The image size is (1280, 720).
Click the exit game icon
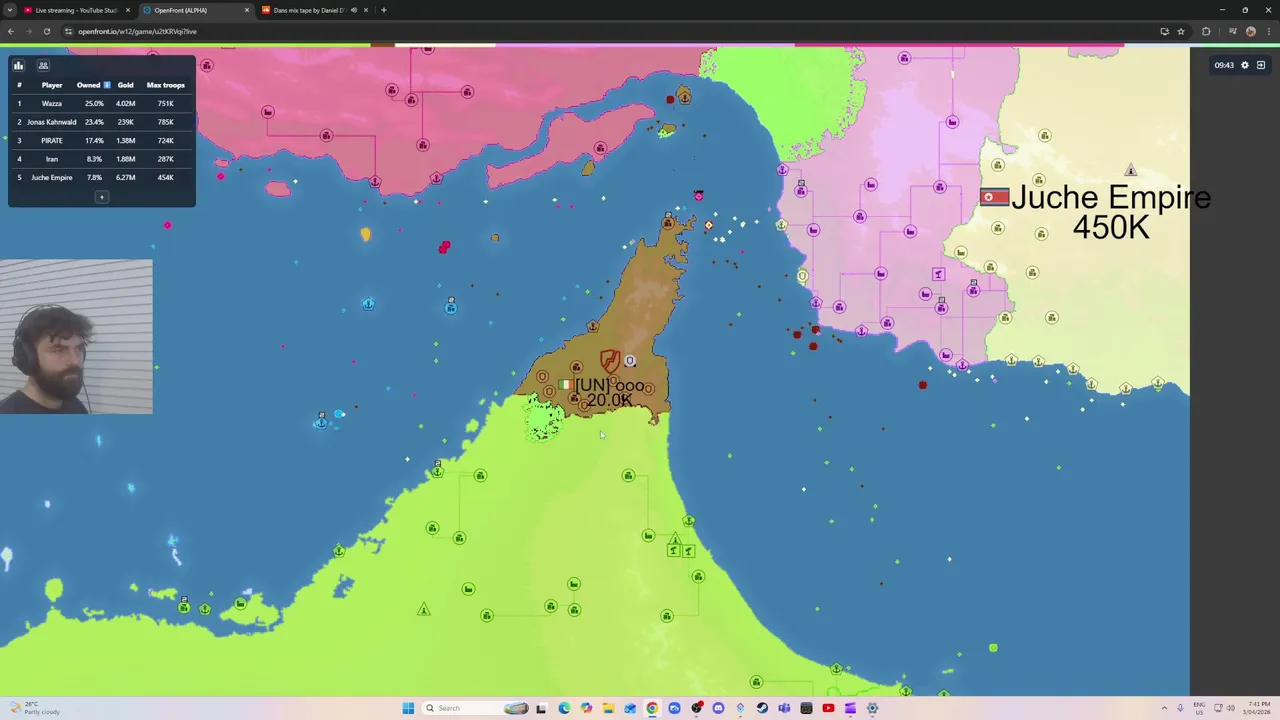1261,65
